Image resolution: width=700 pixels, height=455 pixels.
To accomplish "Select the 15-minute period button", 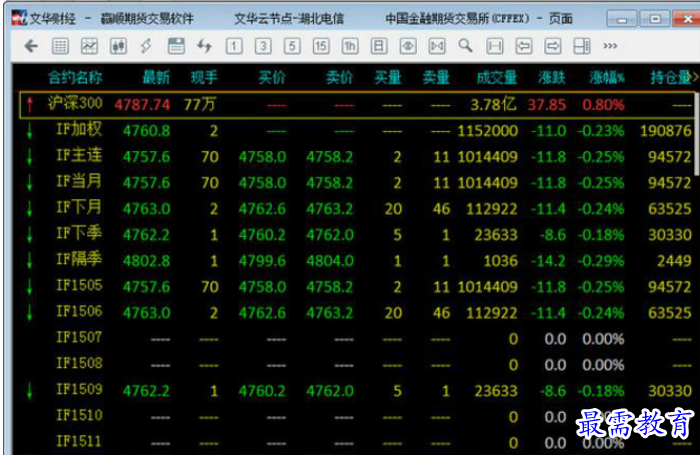I will click(x=321, y=46).
